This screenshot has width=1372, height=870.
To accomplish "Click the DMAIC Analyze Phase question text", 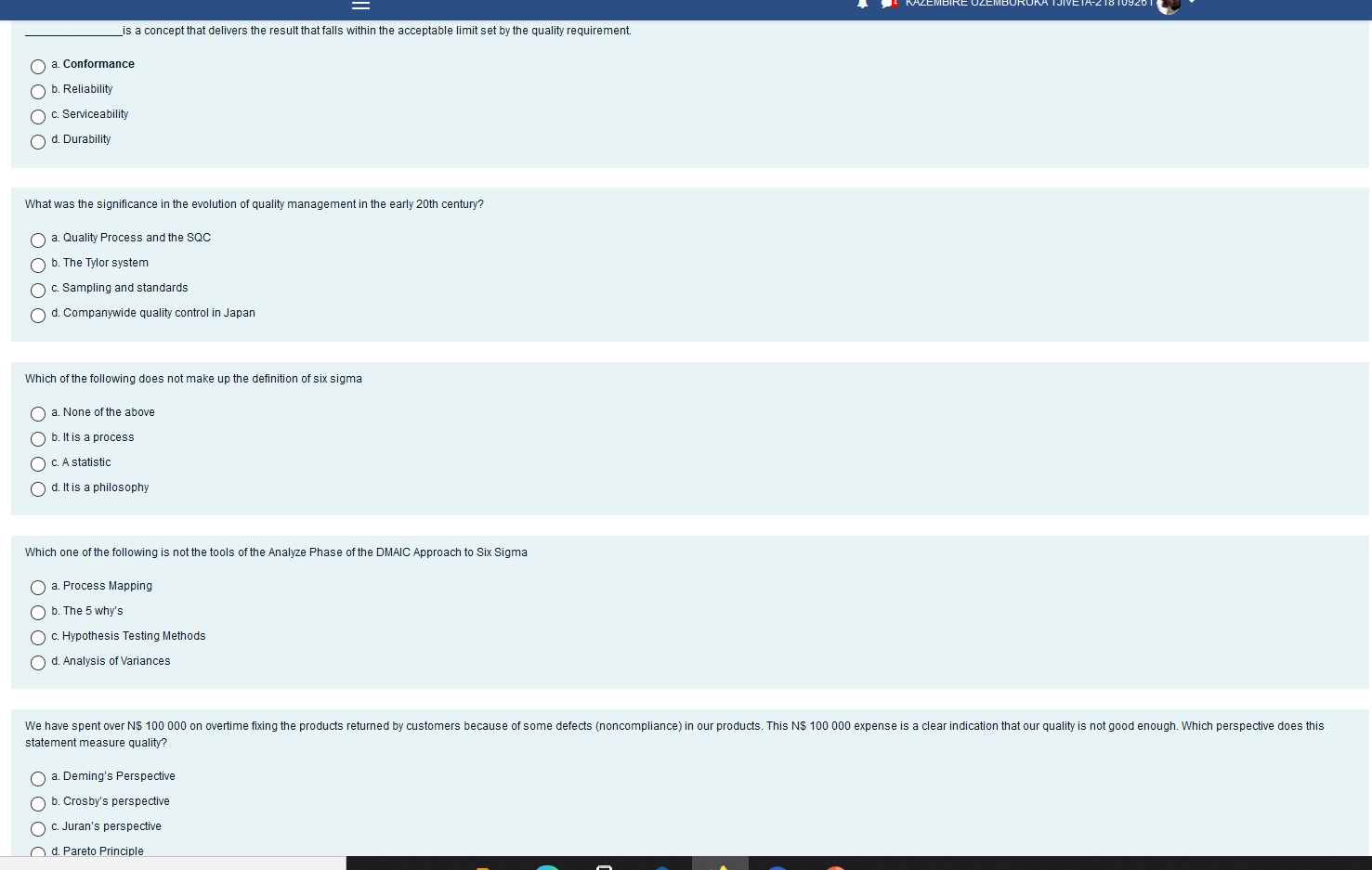I will click(276, 552).
